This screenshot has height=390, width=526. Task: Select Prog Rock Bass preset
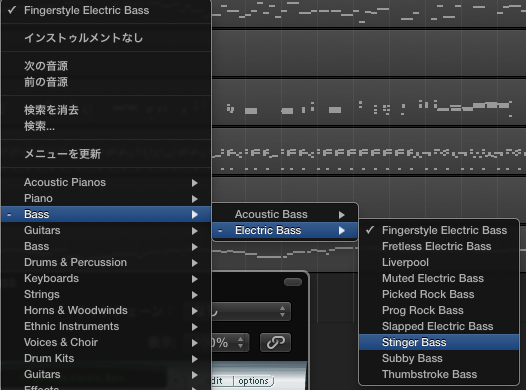tap(439, 311)
